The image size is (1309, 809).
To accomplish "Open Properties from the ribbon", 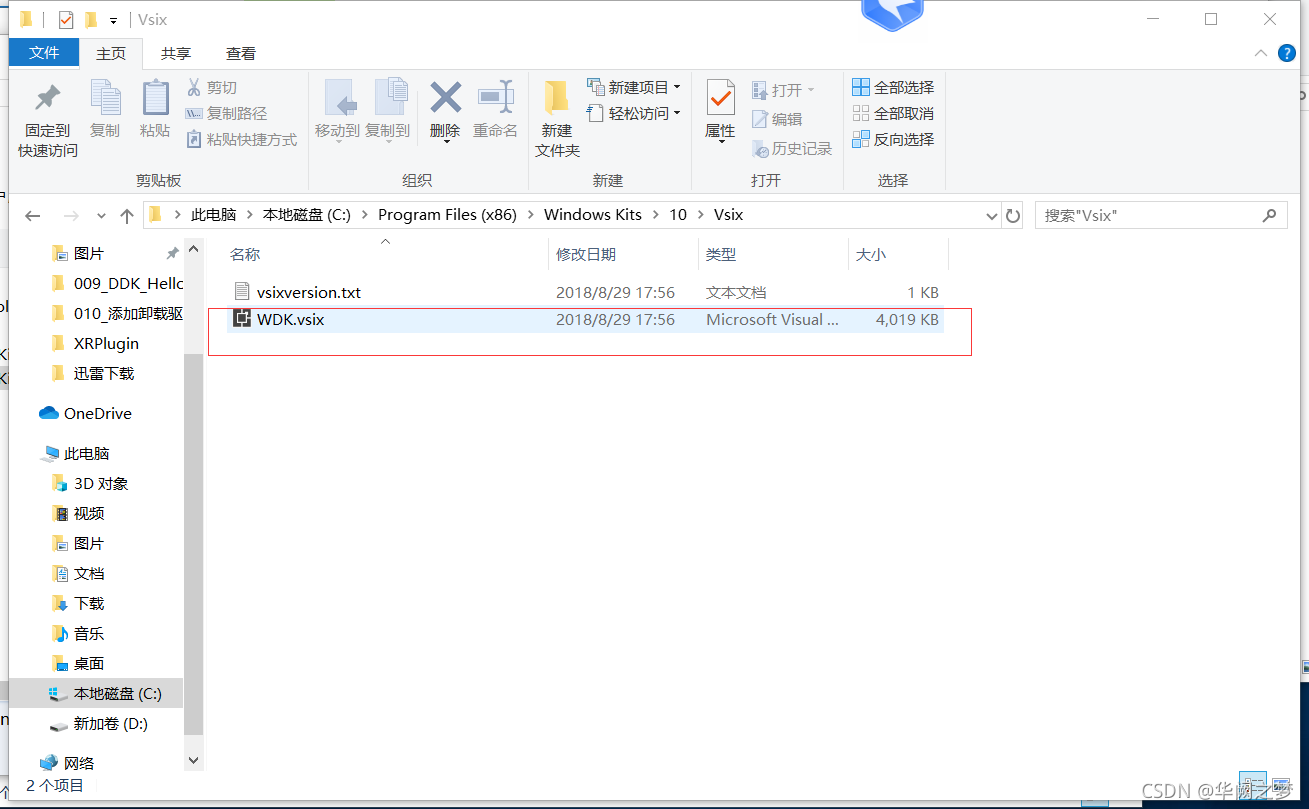I will pos(720,110).
